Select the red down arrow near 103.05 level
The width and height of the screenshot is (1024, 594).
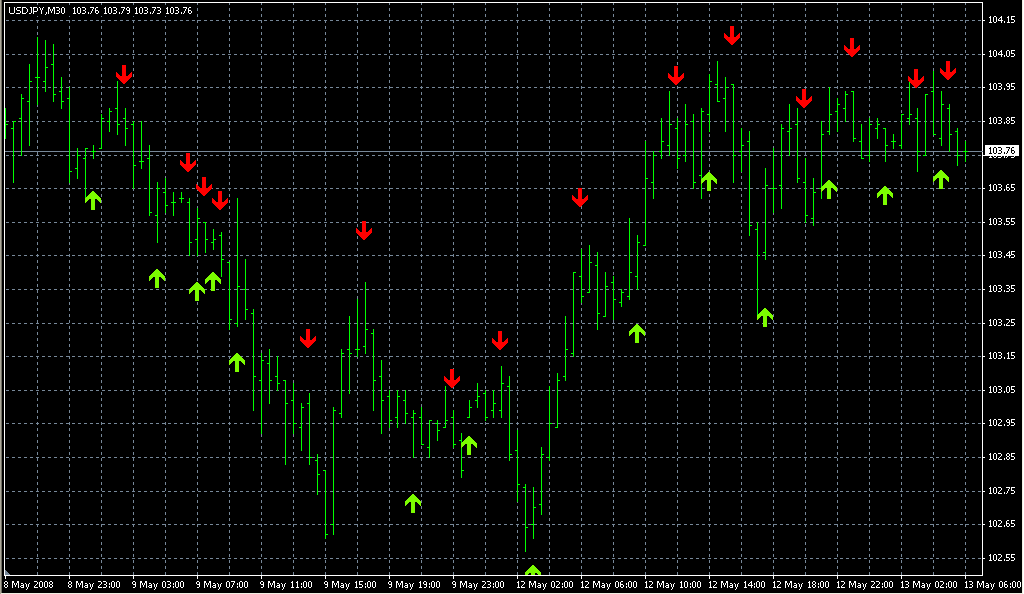452,378
